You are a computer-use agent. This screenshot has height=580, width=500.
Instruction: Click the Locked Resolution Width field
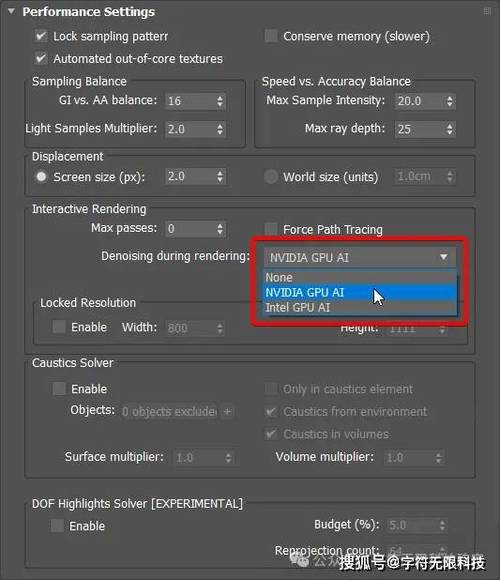click(x=189, y=328)
